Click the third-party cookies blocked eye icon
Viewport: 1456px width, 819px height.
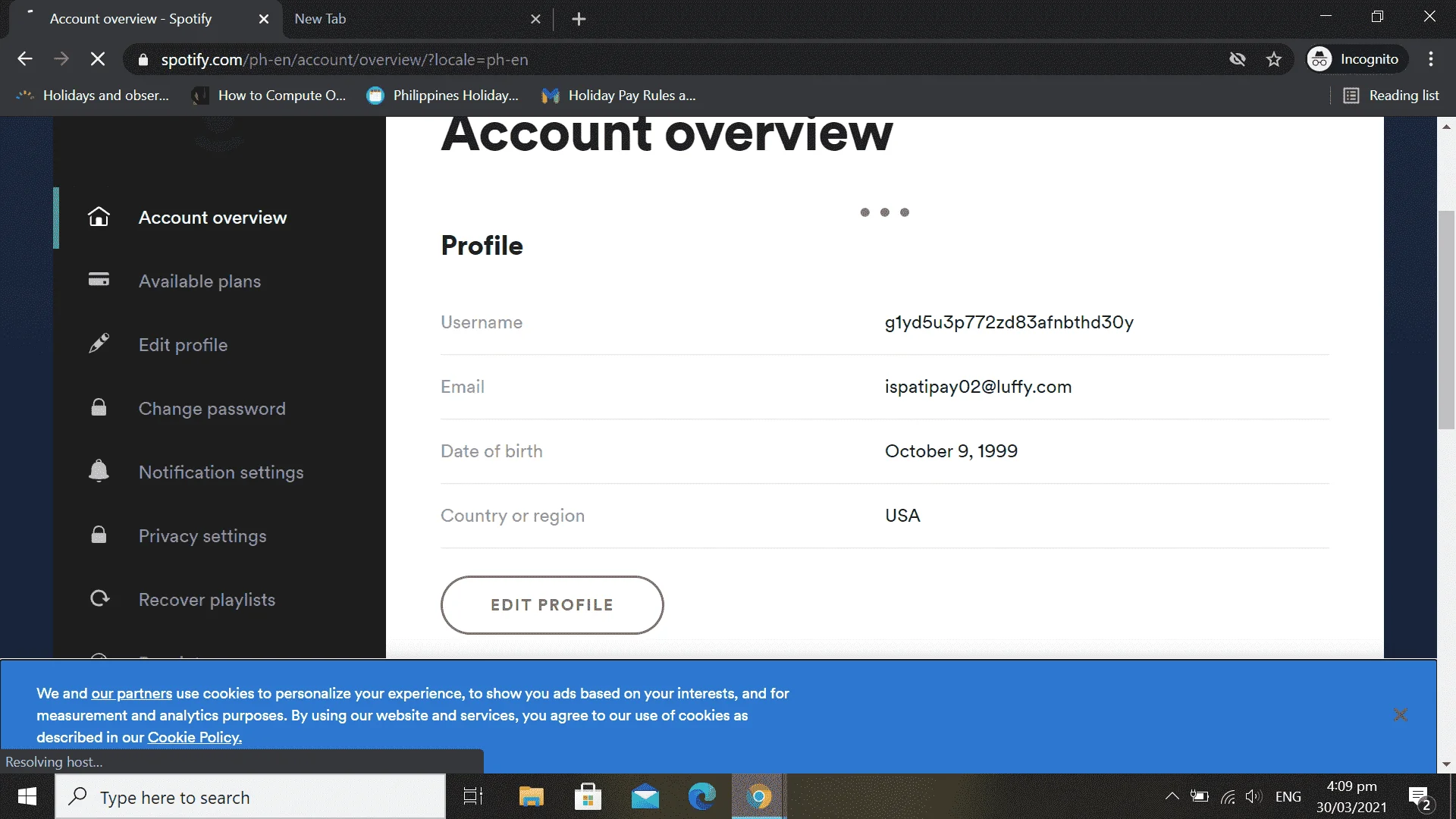pos(1238,59)
